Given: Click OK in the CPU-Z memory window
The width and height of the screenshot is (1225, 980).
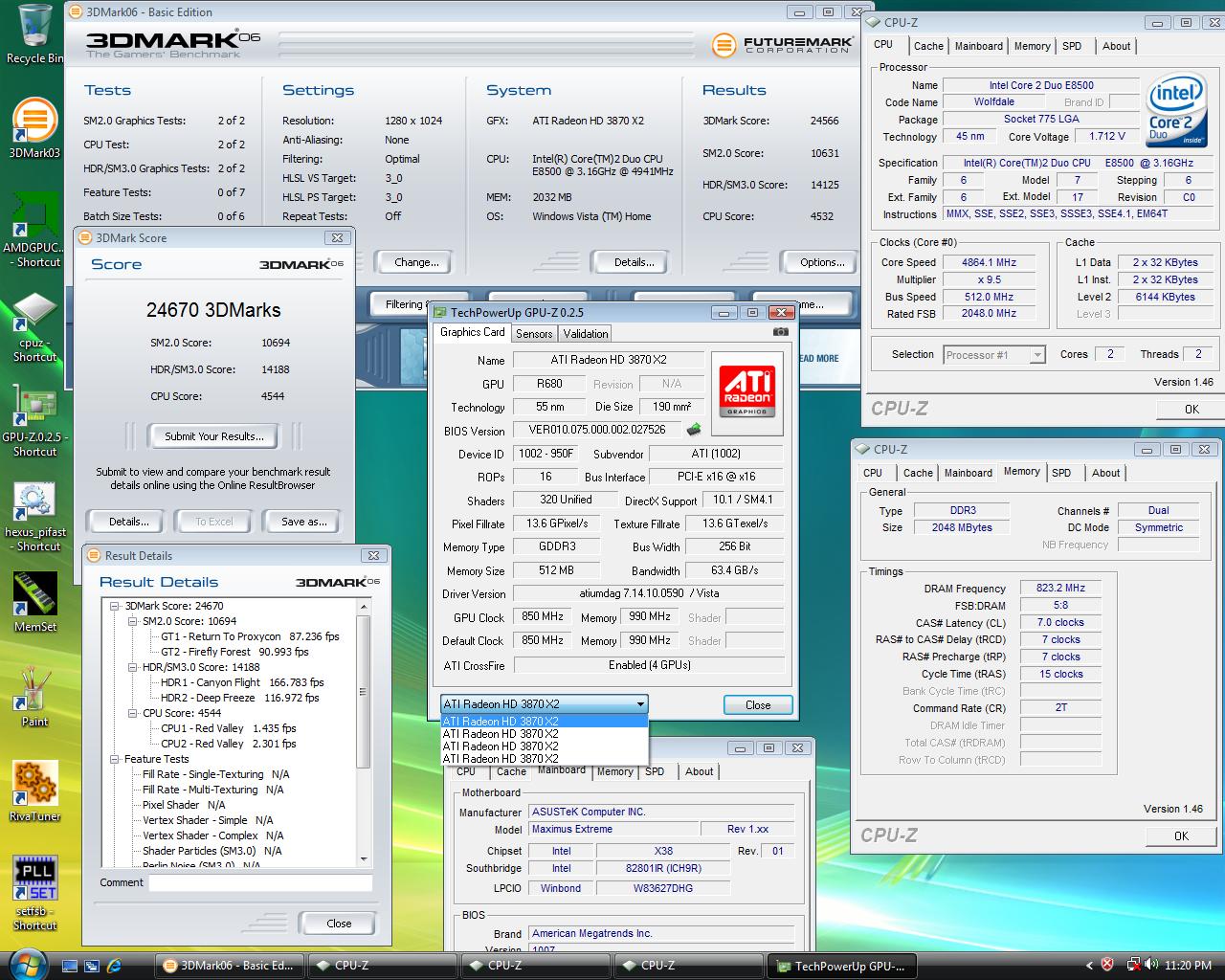Looking at the screenshot, I should tap(1181, 835).
